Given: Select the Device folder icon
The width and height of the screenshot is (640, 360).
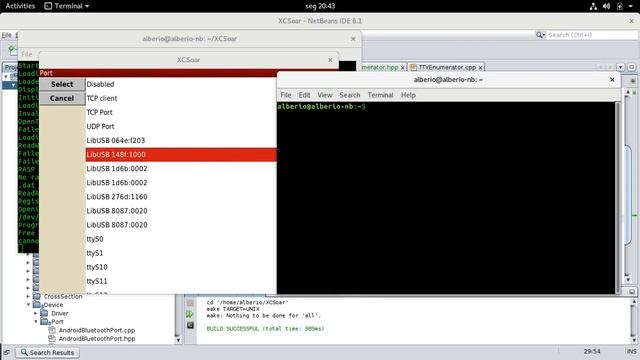Looking at the screenshot, I should (x=37, y=305).
